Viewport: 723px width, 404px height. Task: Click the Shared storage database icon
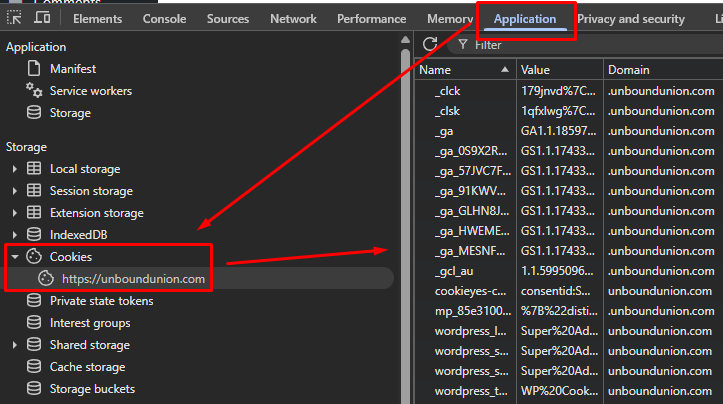coord(34,345)
